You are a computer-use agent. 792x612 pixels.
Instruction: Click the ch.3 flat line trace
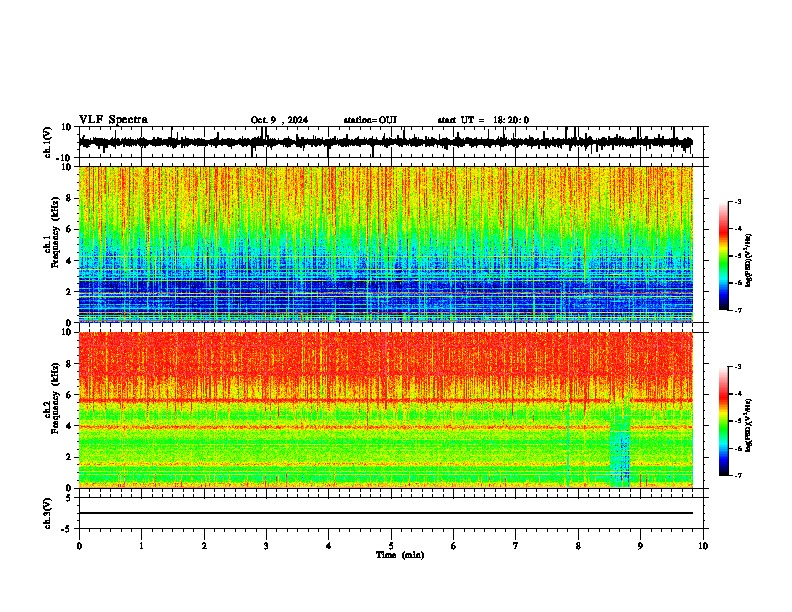(x=386, y=513)
